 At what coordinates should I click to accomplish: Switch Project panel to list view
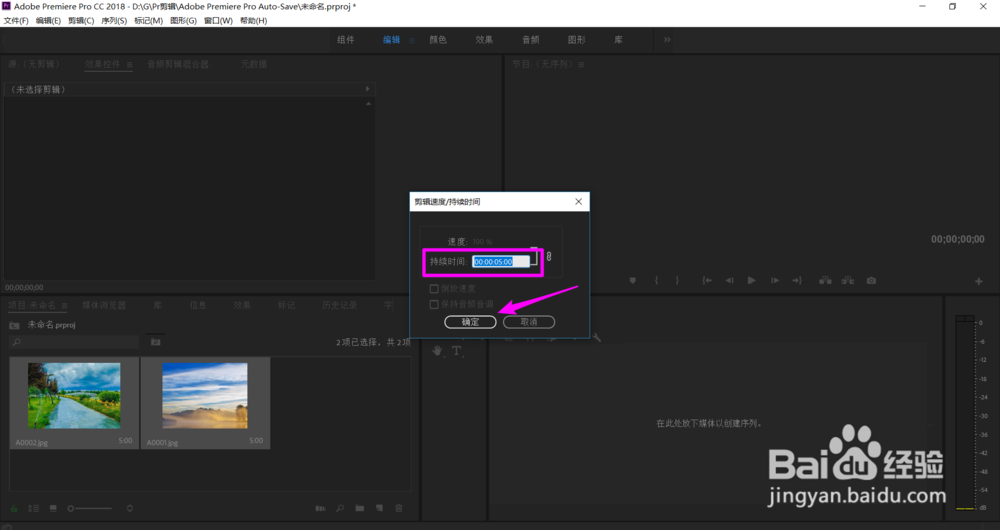coord(33,508)
